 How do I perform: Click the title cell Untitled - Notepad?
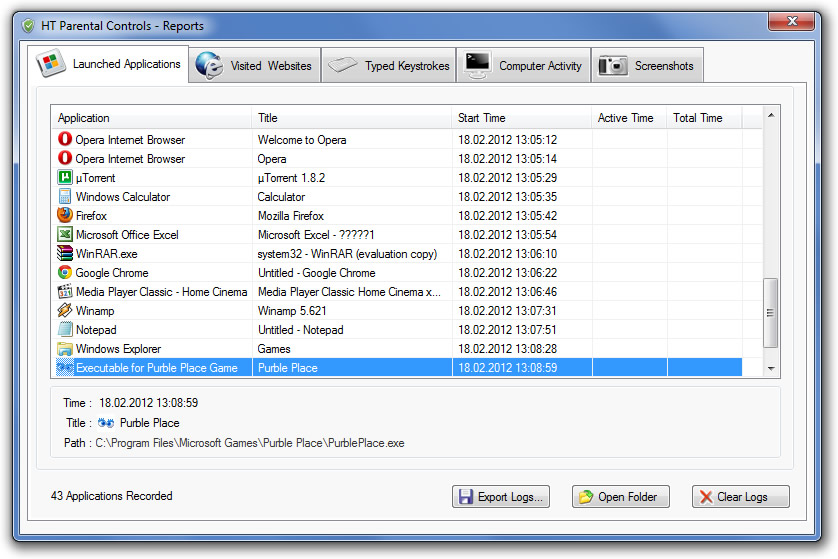300,330
